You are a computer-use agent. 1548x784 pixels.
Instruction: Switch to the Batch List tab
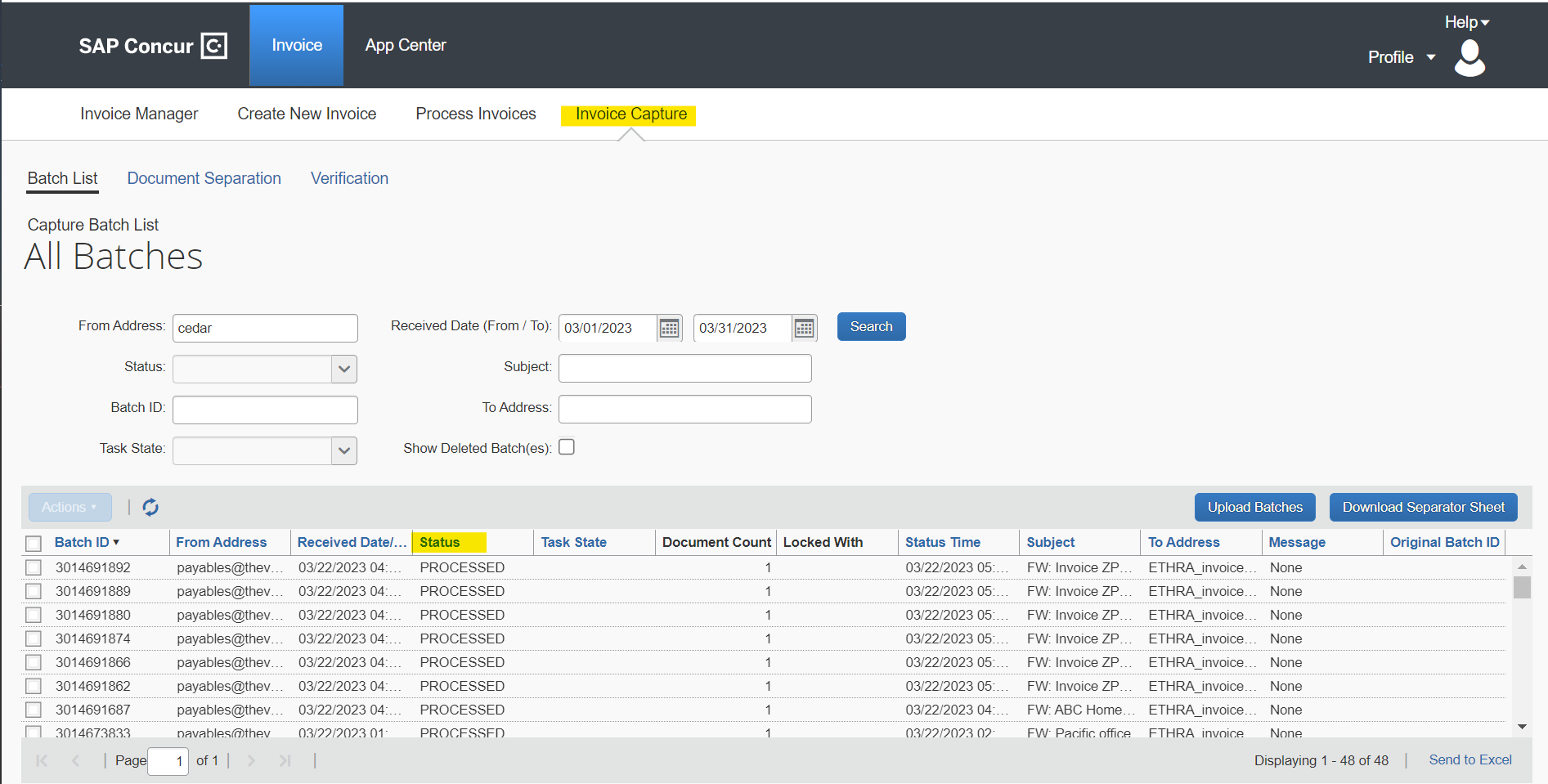coord(62,179)
